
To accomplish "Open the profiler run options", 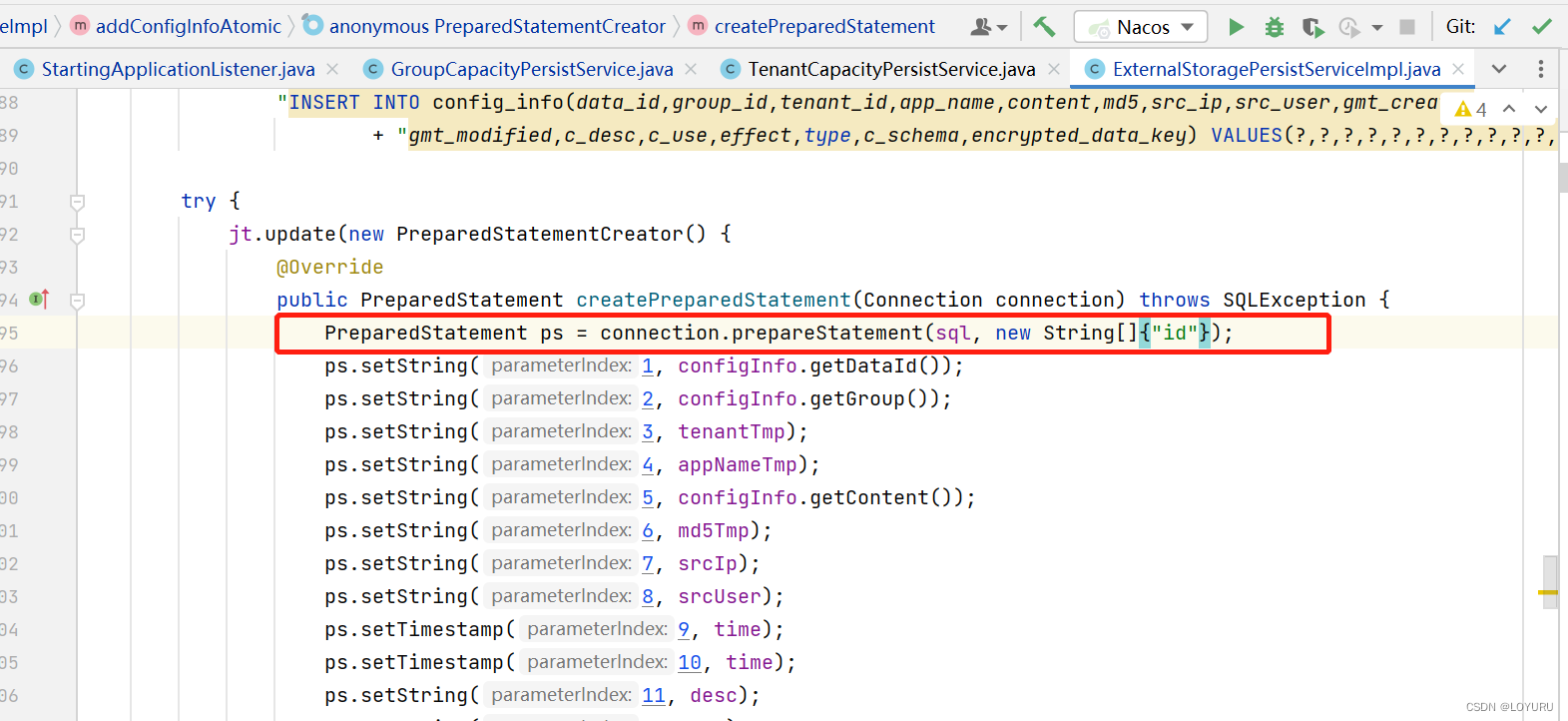I will 1349,27.
